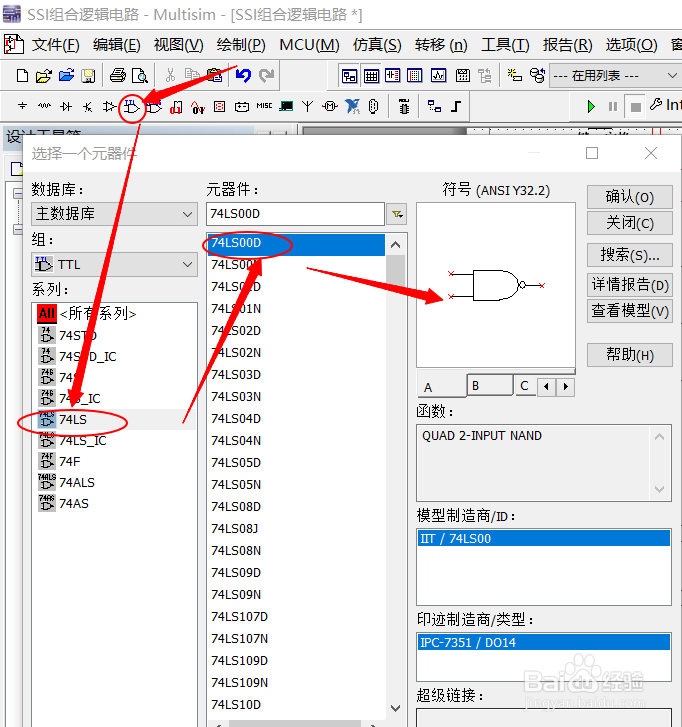Open the 视图(V) menu
682x727 pixels.
[178, 45]
